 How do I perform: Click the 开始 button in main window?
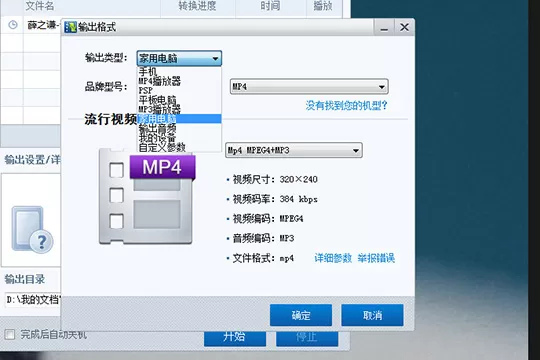pos(235,339)
